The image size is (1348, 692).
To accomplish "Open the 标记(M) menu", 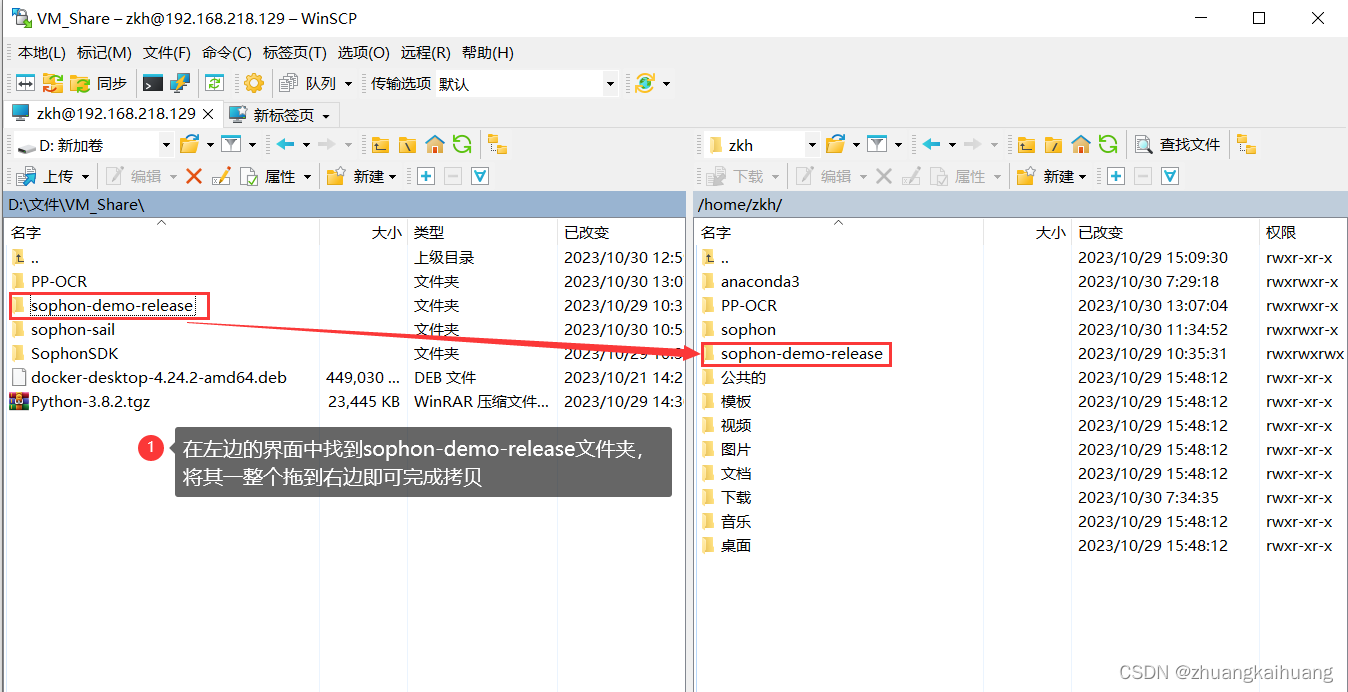I will click(104, 53).
